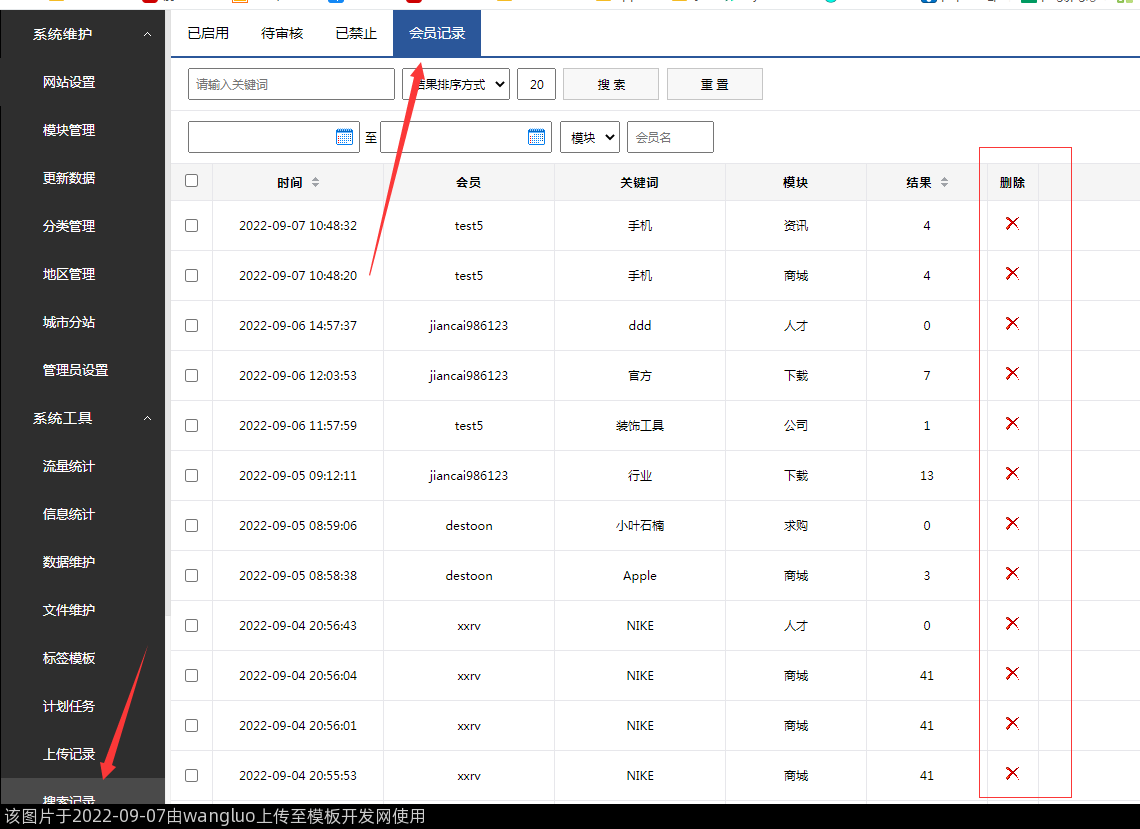Collapse the 系统维护 sidebar section

coord(148,35)
